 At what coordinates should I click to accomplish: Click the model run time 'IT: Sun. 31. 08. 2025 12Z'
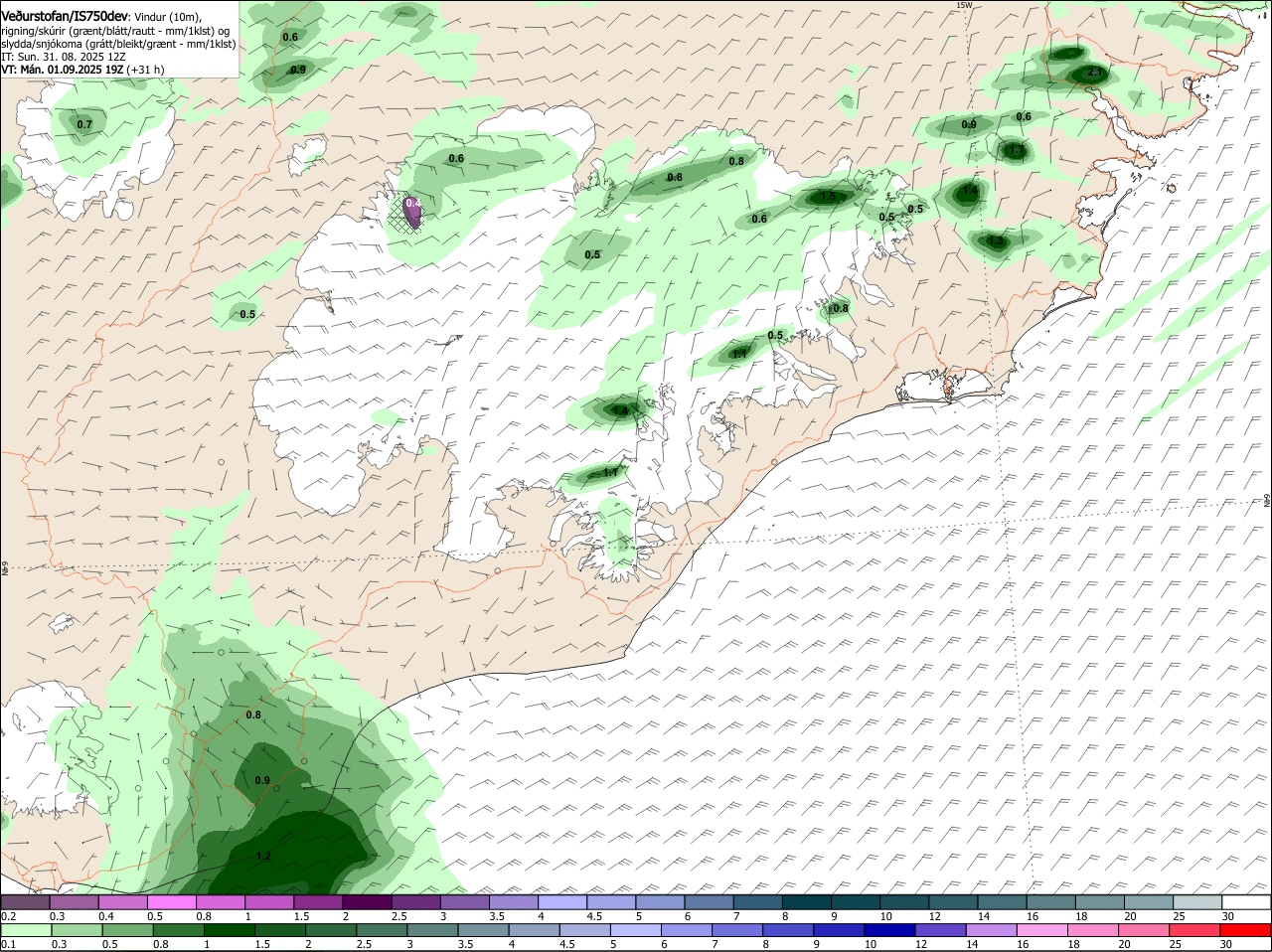[x=64, y=57]
